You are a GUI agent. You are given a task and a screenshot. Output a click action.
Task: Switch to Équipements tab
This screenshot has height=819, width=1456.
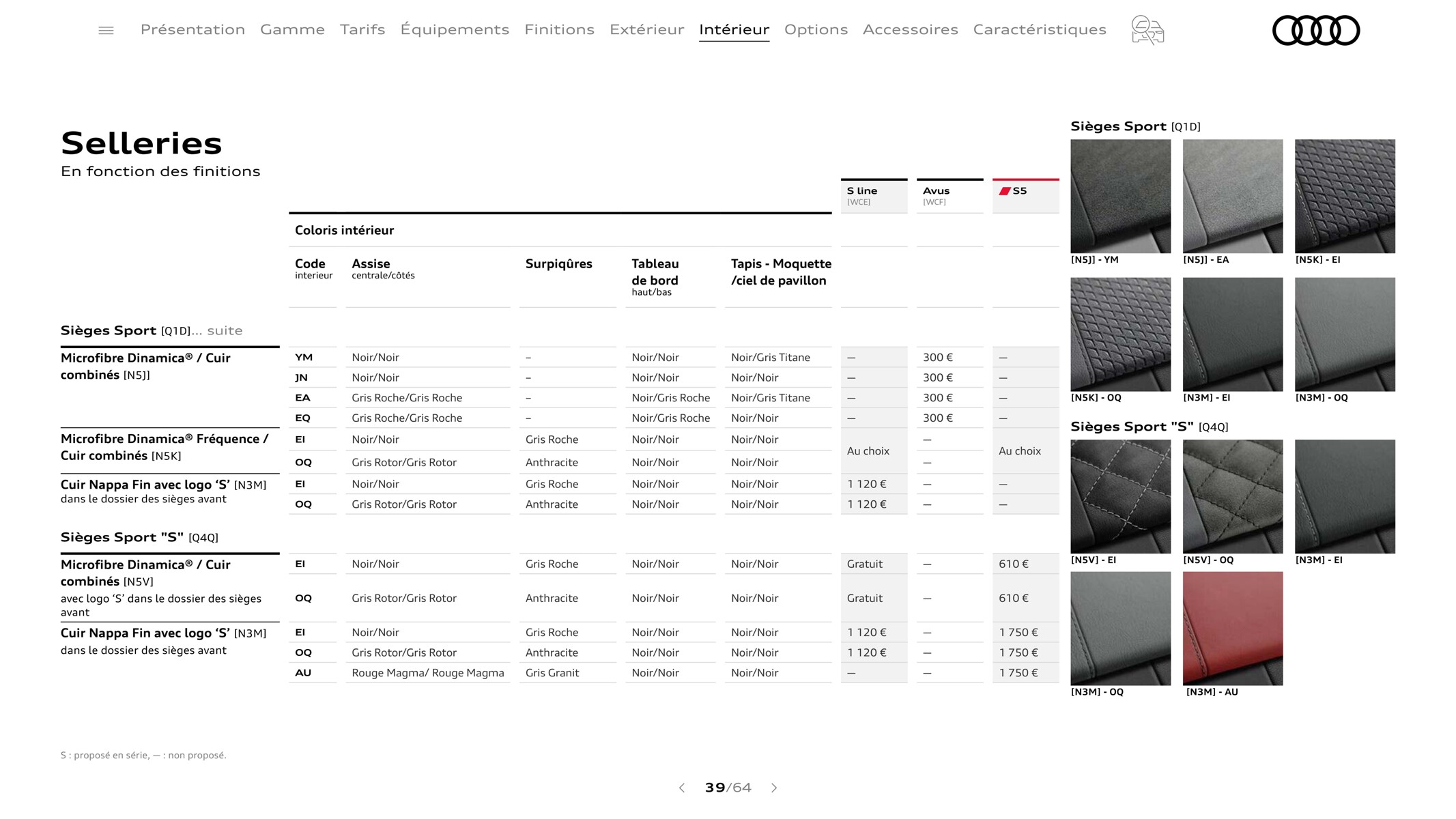click(x=455, y=29)
